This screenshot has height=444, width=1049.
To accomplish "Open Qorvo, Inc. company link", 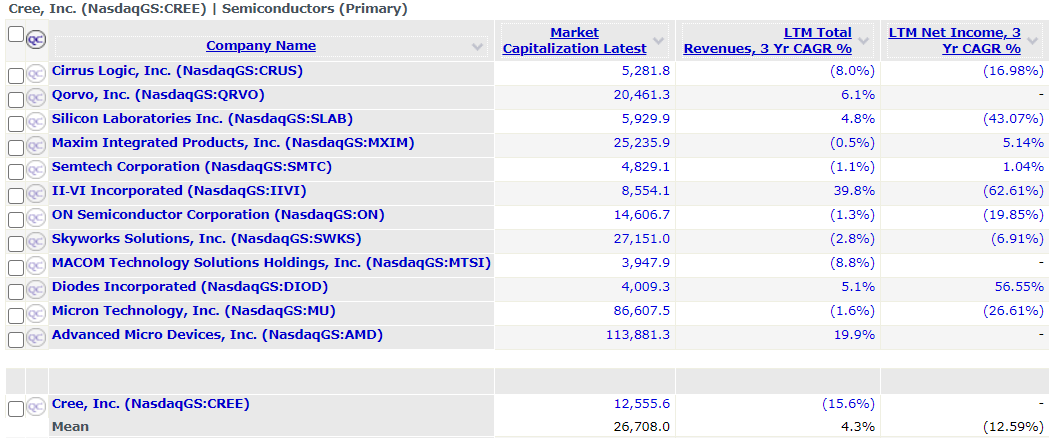I will (158, 94).
